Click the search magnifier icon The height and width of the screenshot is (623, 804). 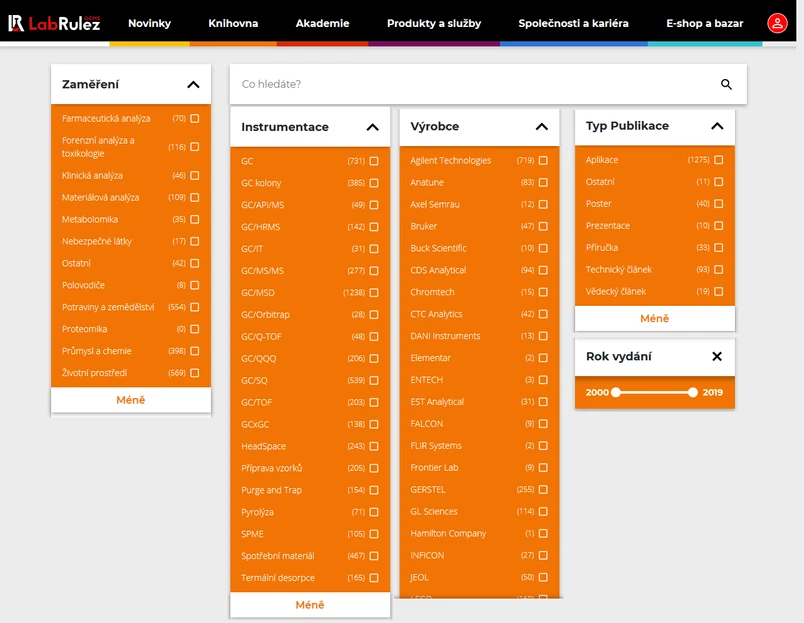[727, 85]
